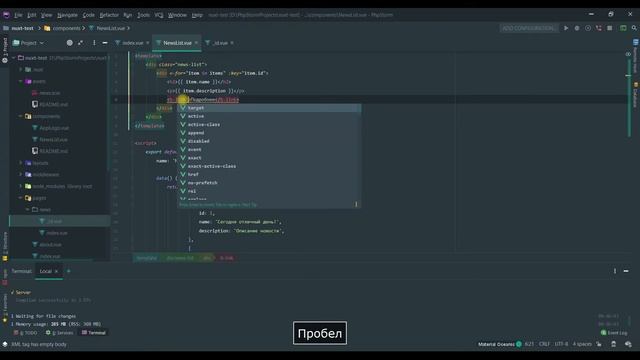Switch to the index.vue editor tab
Screen dimensions: 640x360
133,42
